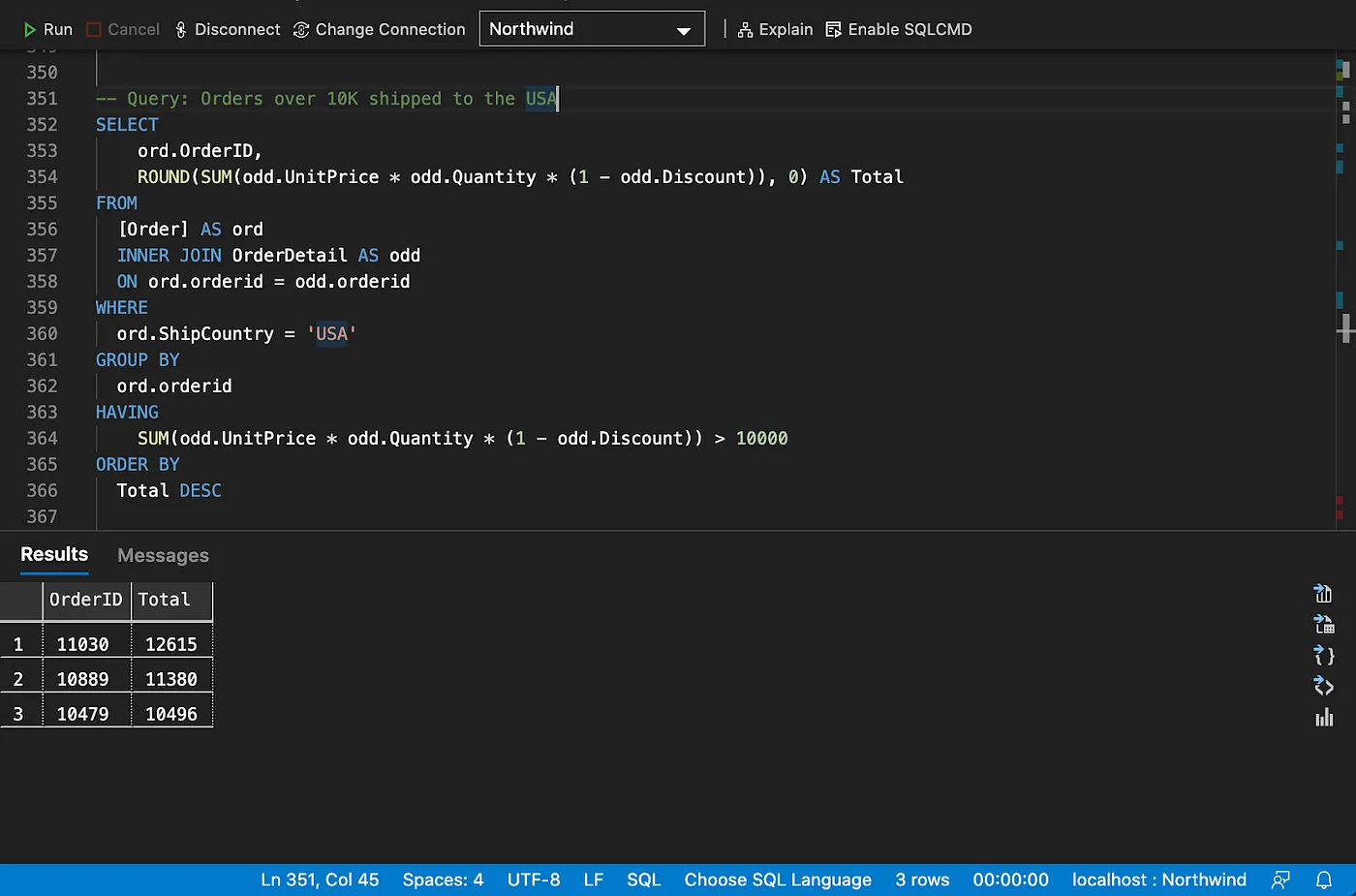1356x896 pixels.
Task: Change file encoding UTF-8
Action: point(534,880)
